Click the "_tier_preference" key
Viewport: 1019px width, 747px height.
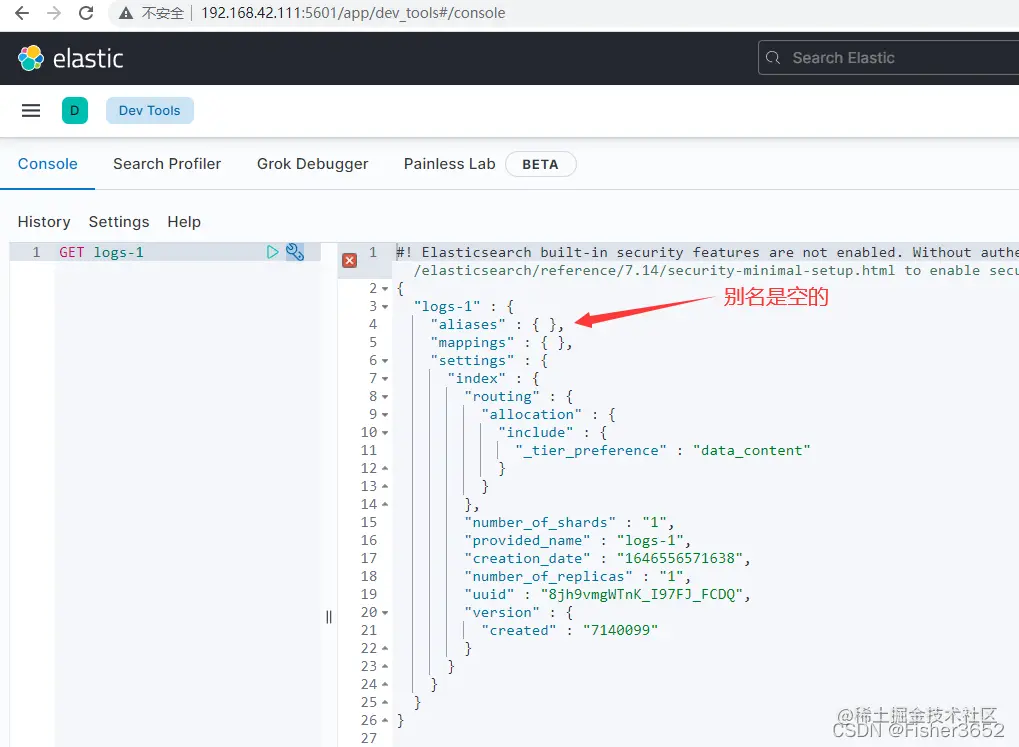tap(591, 451)
